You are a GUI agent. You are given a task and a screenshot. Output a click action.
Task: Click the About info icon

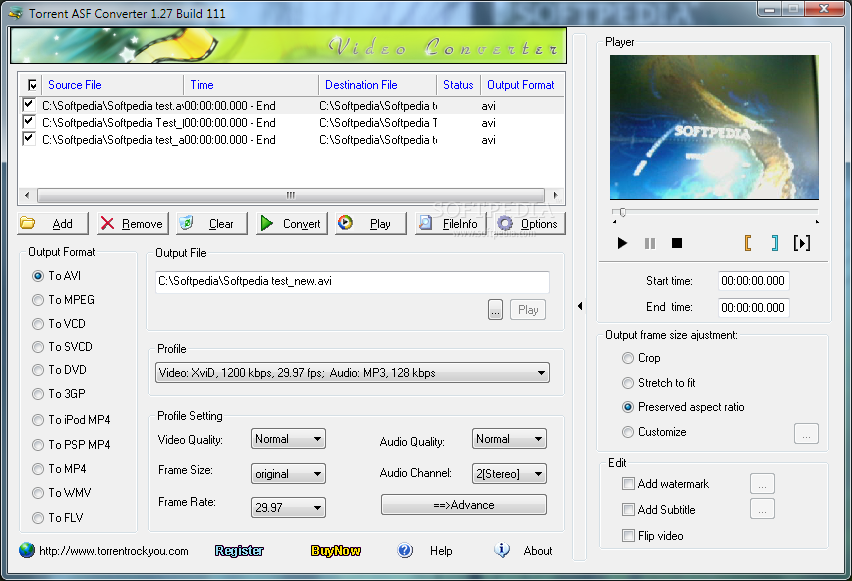tap(502, 551)
